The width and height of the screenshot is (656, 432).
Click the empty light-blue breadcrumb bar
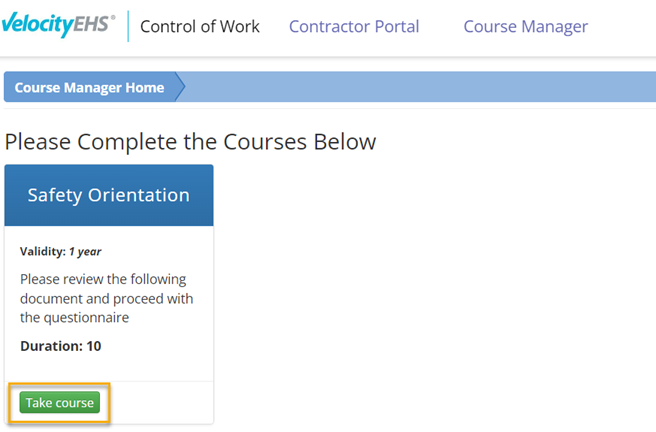click(x=420, y=88)
